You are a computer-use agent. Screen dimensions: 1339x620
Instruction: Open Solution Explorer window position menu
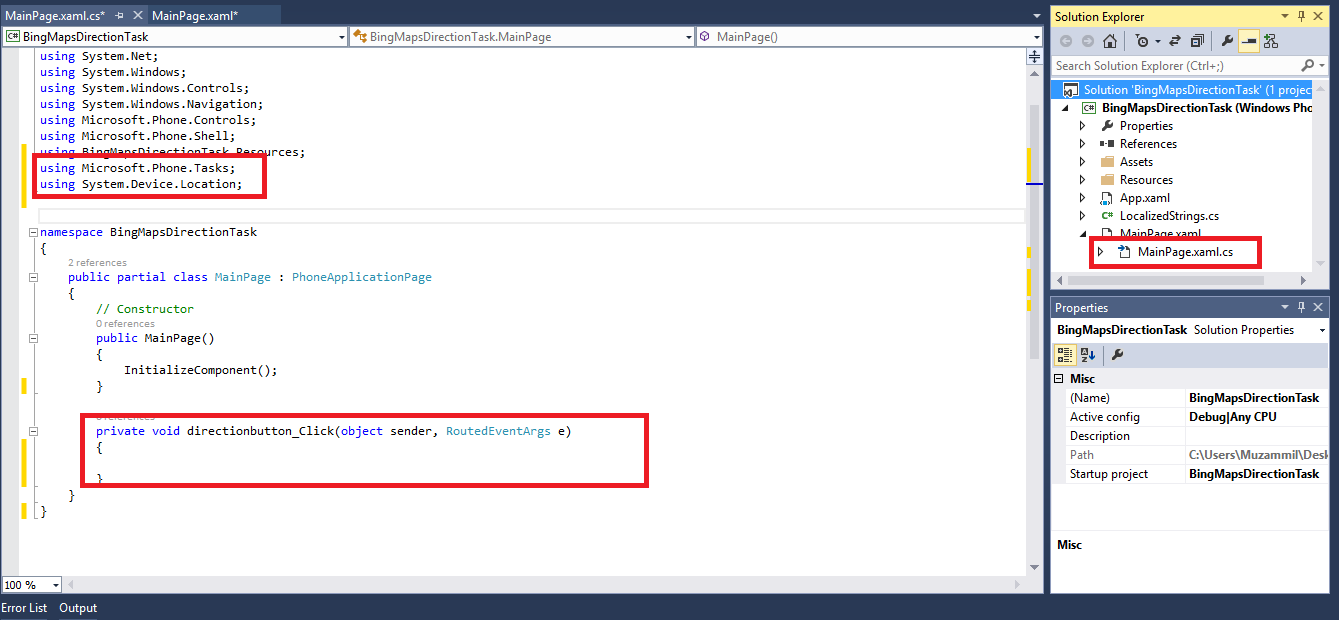[1285, 16]
